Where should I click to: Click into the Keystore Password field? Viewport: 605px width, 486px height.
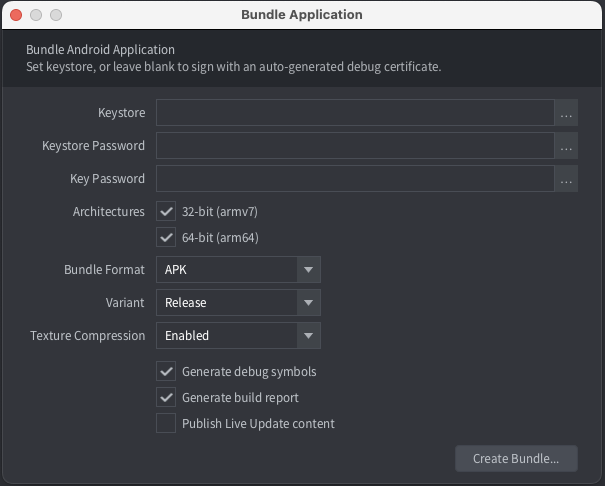pos(355,146)
